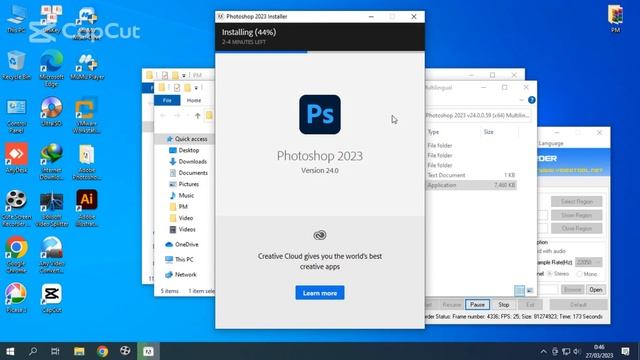Open the Adobe Photoshop folder icon on desktop
640x360 pixels.
pos(87,162)
